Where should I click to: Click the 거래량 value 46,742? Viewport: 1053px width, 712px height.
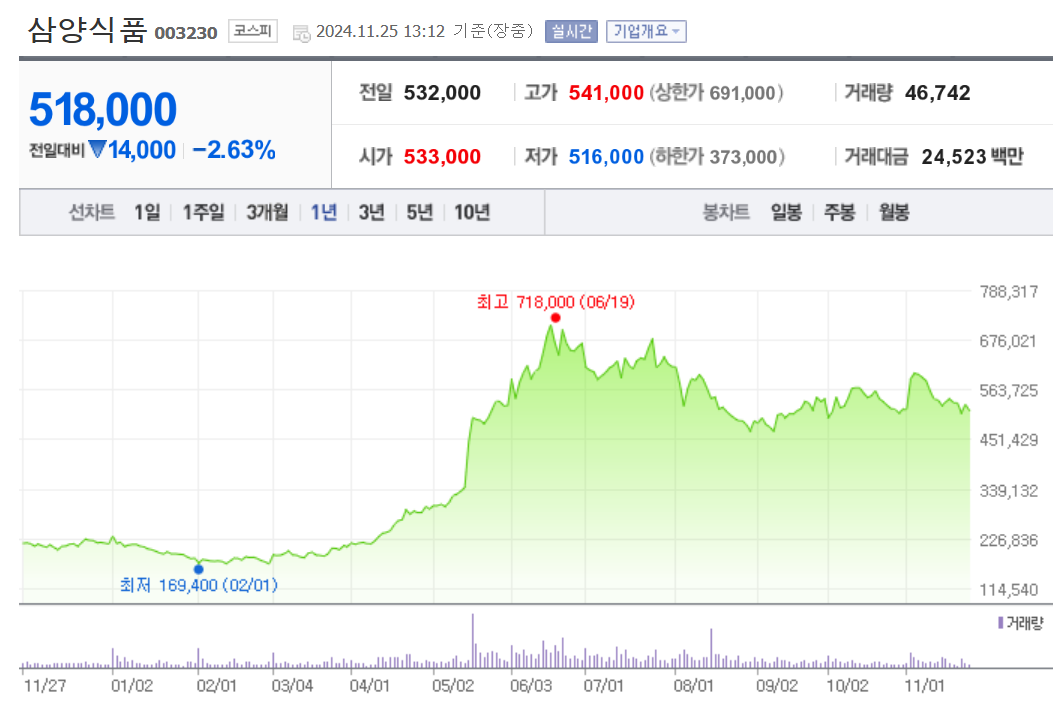pyautogui.click(x=937, y=93)
